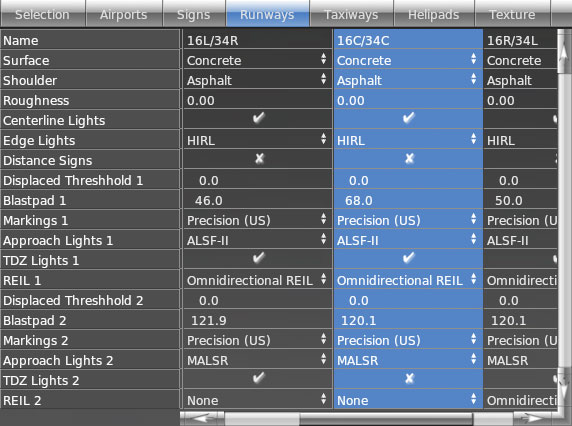Enable TDZ Lights 2 for runway 16C/34C
The image size is (572, 426).
pos(409,379)
